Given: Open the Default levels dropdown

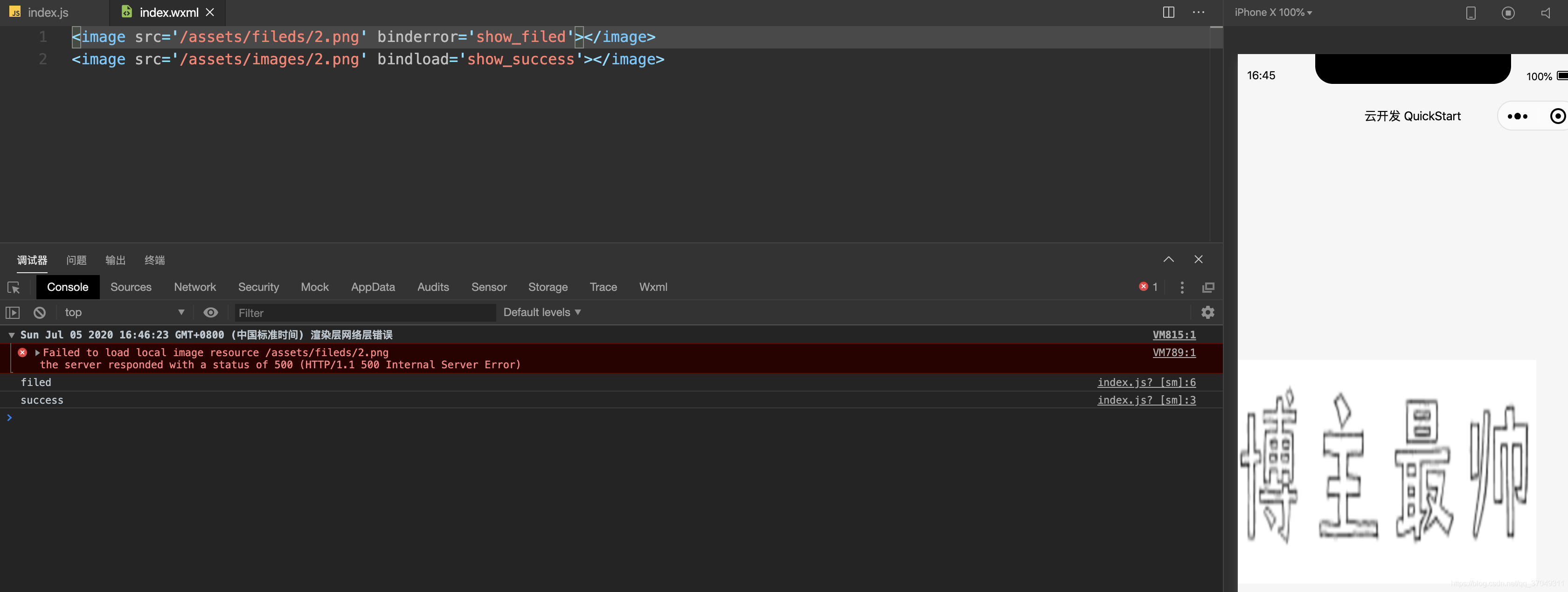Looking at the screenshot, I should tap(542, 312).
